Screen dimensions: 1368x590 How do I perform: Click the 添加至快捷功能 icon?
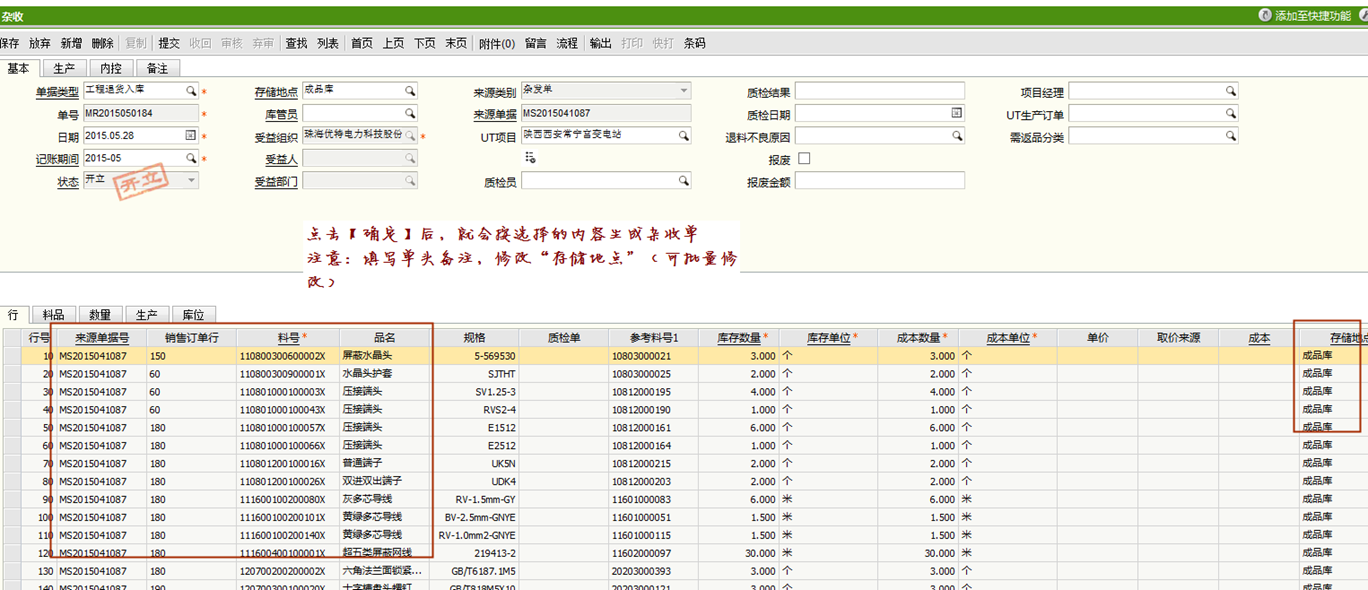pos(1265,16)
